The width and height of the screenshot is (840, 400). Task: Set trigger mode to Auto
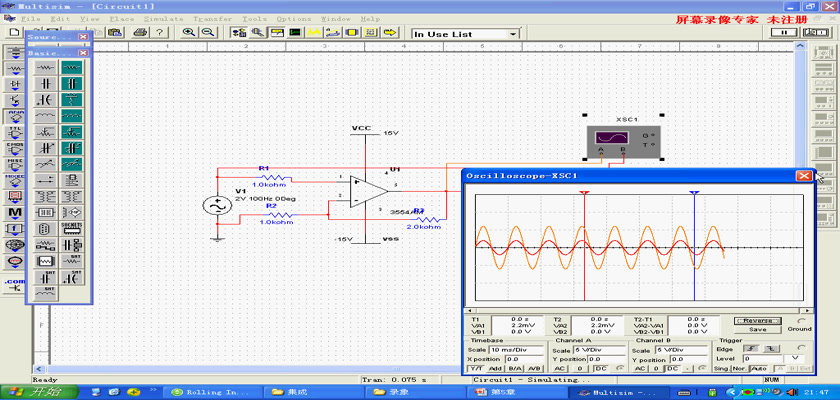coord(759,368)
